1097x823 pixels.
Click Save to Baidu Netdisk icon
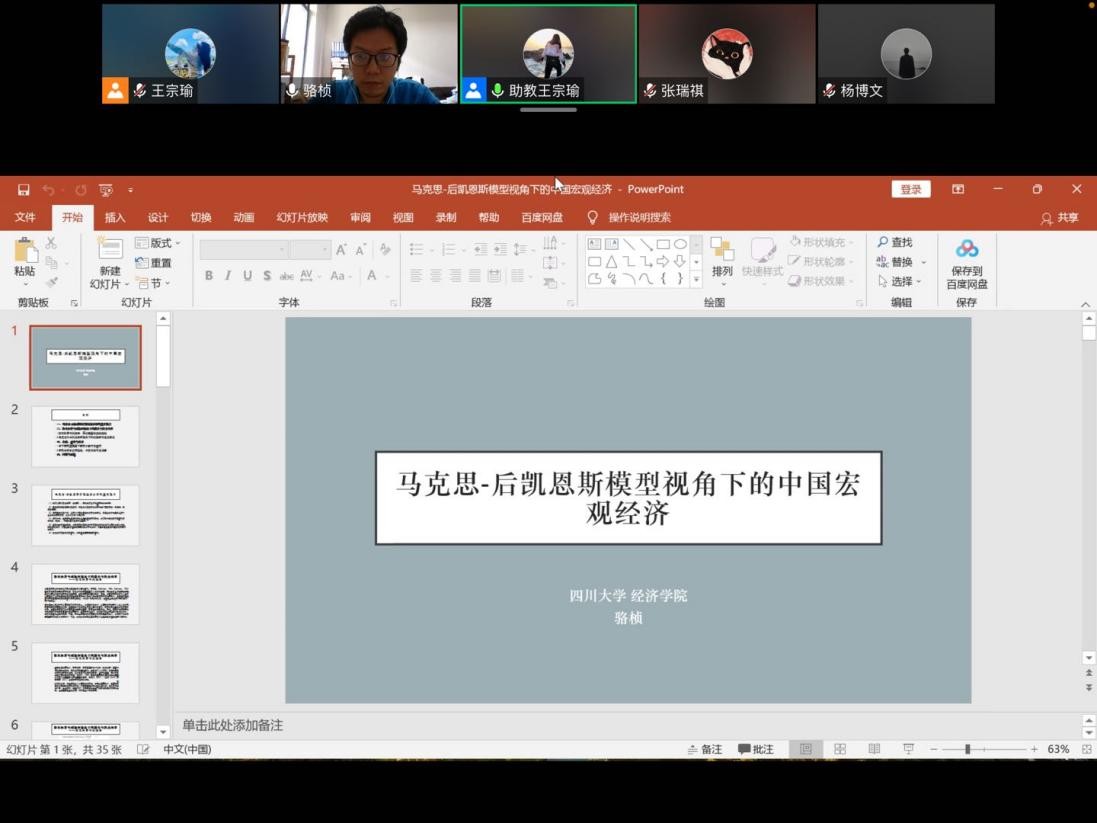pyautogui.click(x=966, y=250)
